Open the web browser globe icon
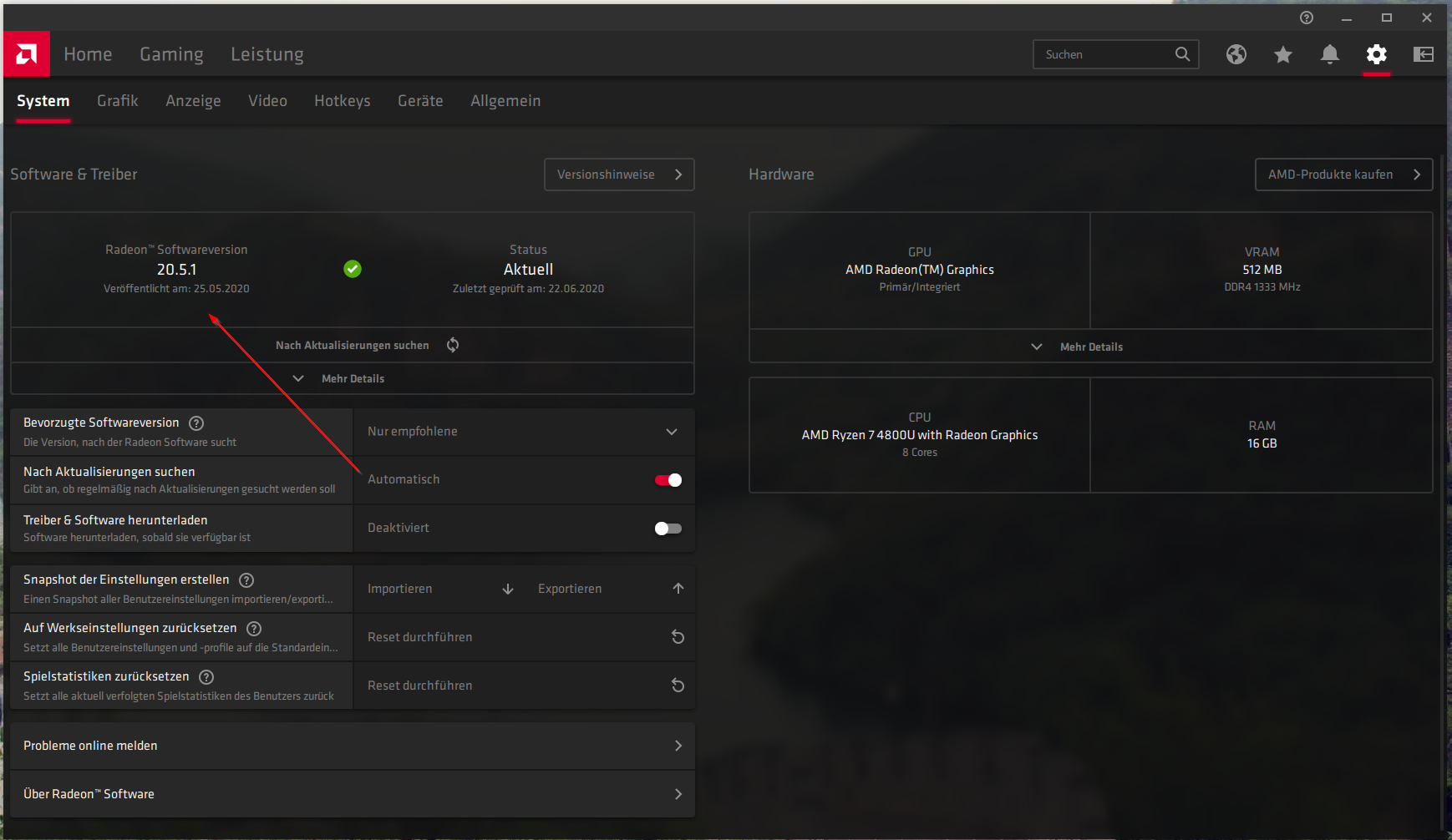 1236,54
